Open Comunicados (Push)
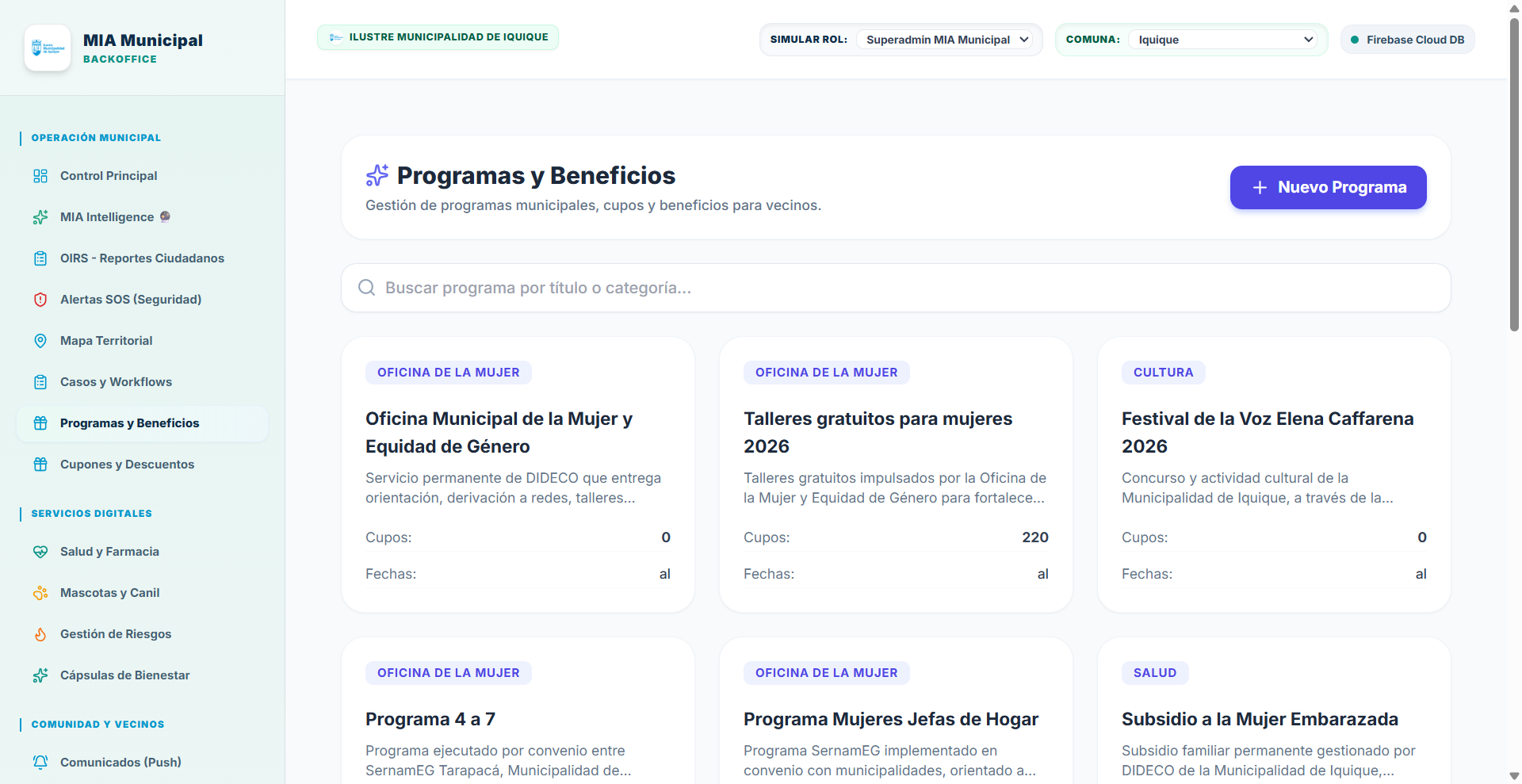The width and height of the screenshot is (1522, 784). 143,763
